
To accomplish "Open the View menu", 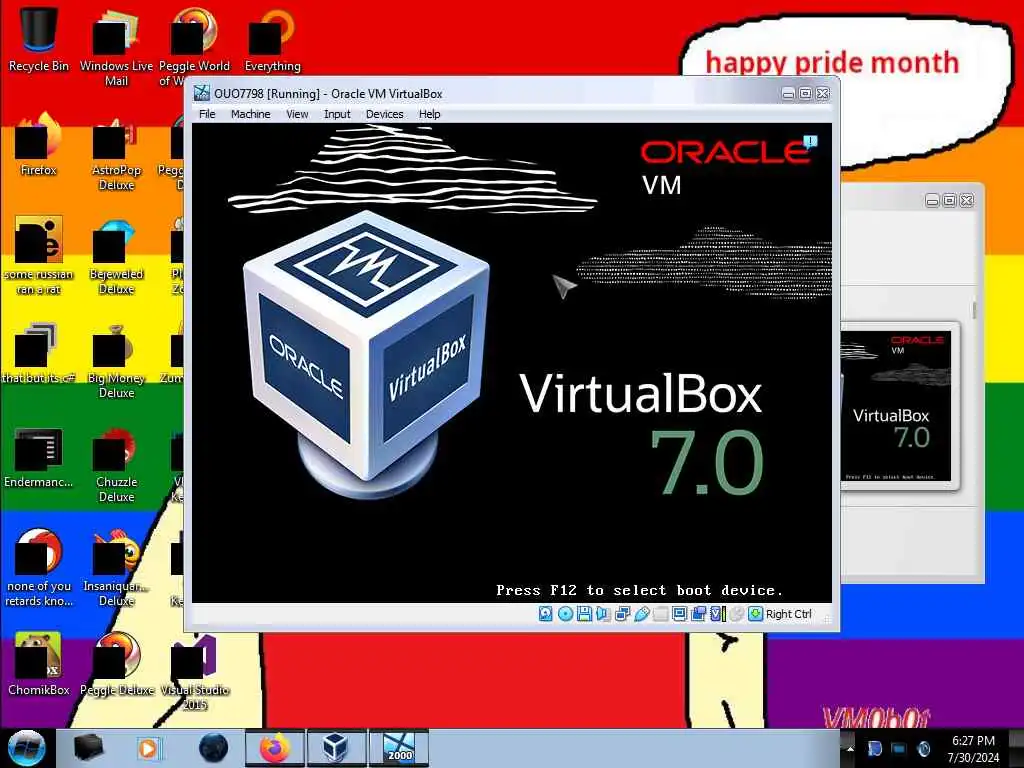I will click(x=297, y=114).
